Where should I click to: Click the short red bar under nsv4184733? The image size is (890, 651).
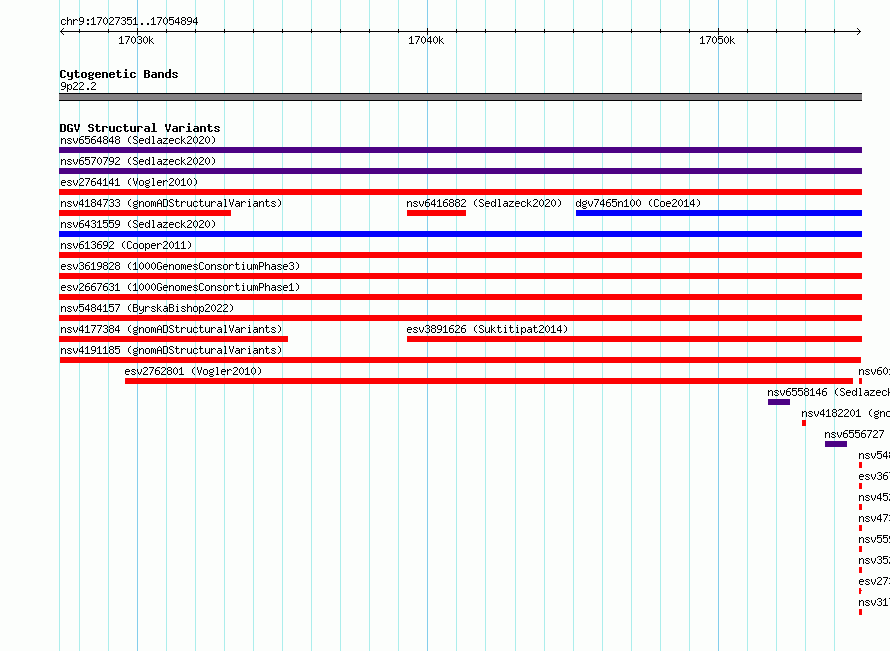(145, 213)
